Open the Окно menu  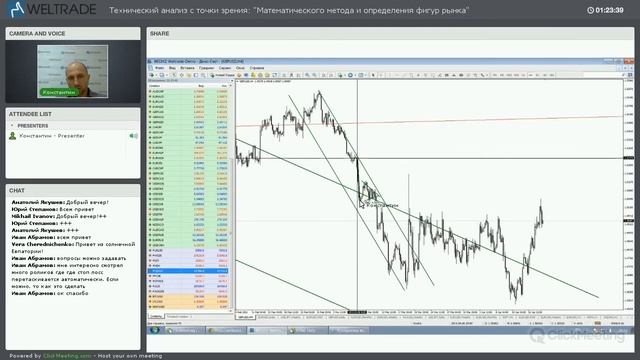[x=240, y=68]
